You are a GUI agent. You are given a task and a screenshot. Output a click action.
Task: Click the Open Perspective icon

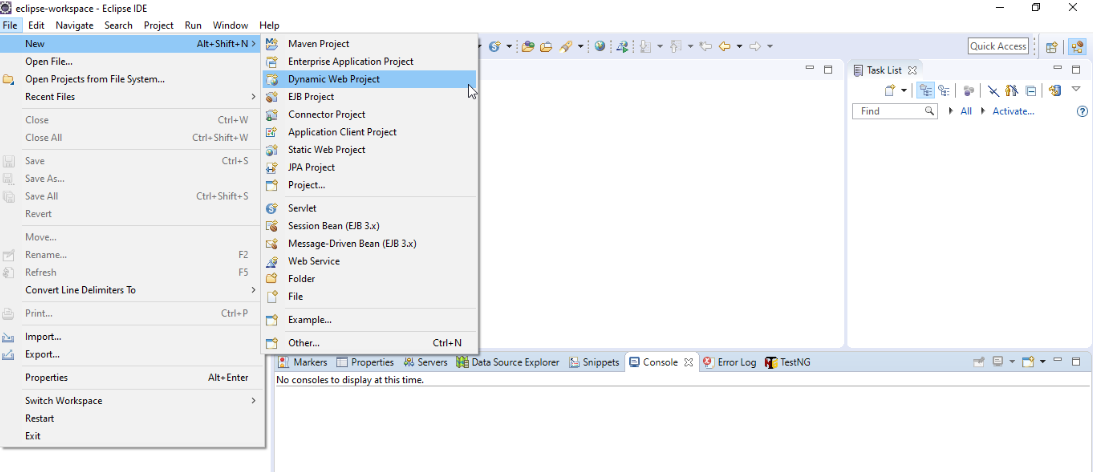tap(1051, 47)
